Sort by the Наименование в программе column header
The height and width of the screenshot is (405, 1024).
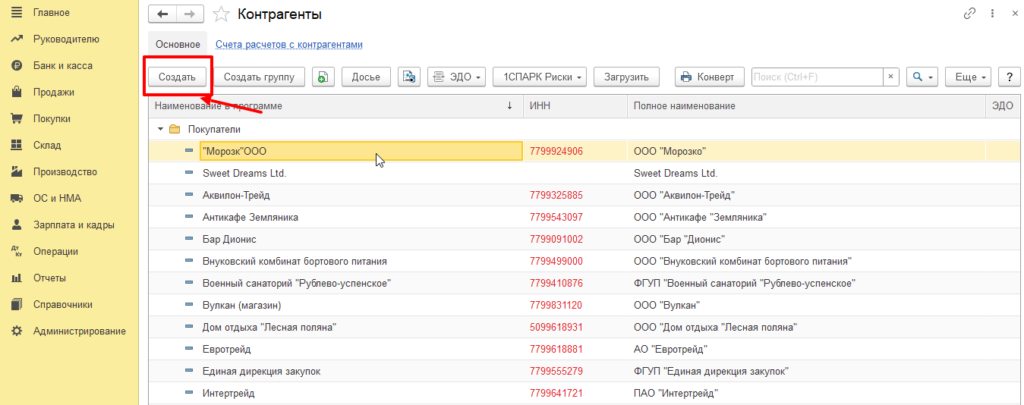tap(330, 106)
